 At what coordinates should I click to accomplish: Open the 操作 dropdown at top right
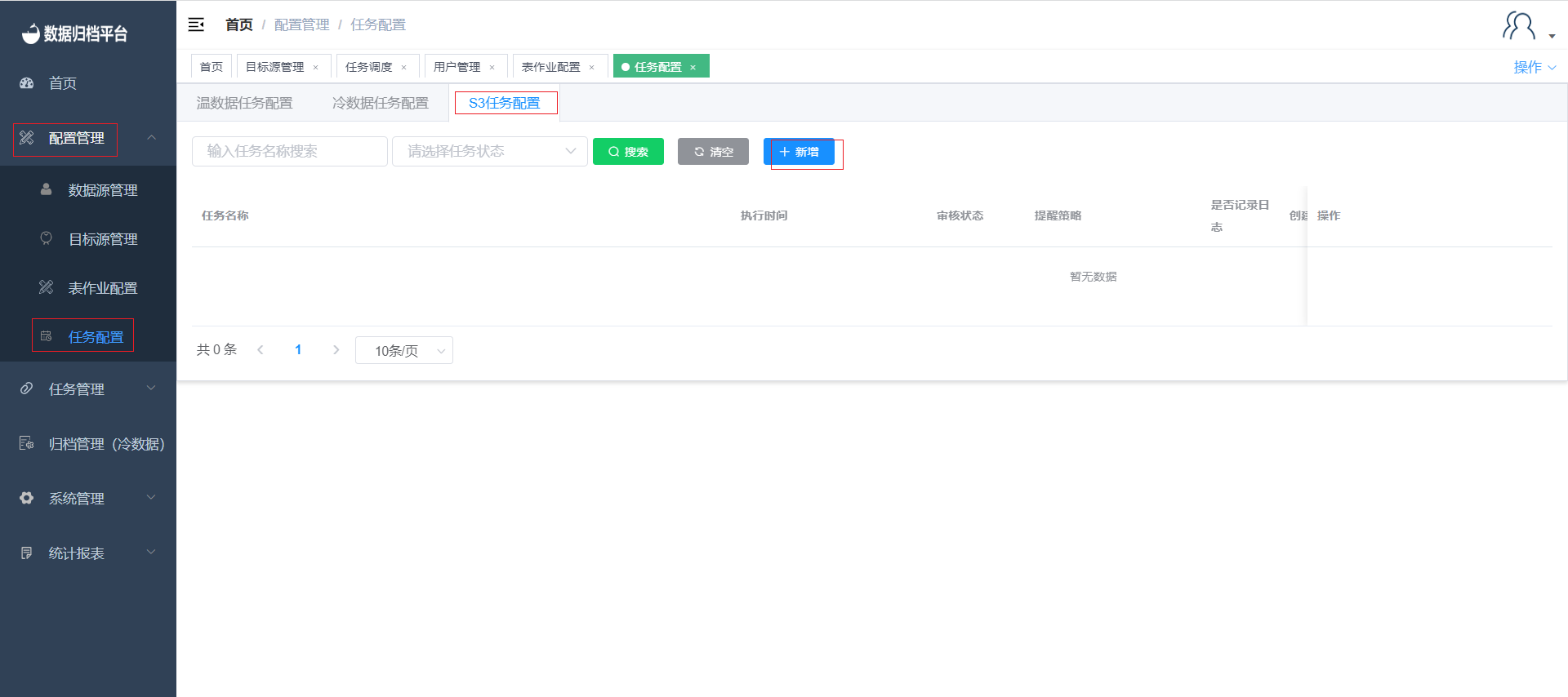1535,67
